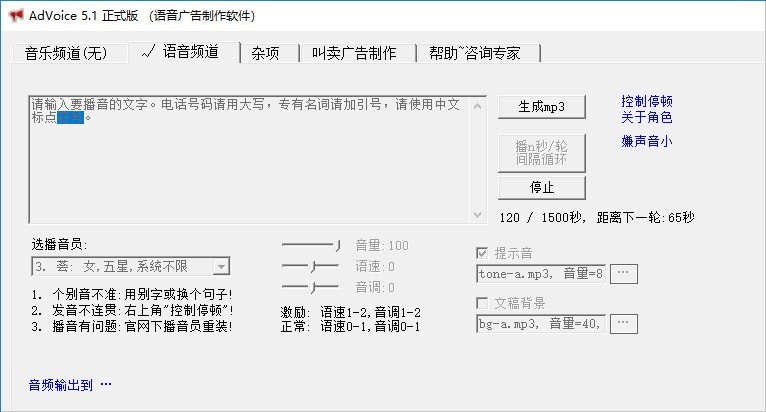Click the 激励: 语速1-2,音调1-2 text
The height and width of the screenshot is (412, 766).
coord(351,312)
